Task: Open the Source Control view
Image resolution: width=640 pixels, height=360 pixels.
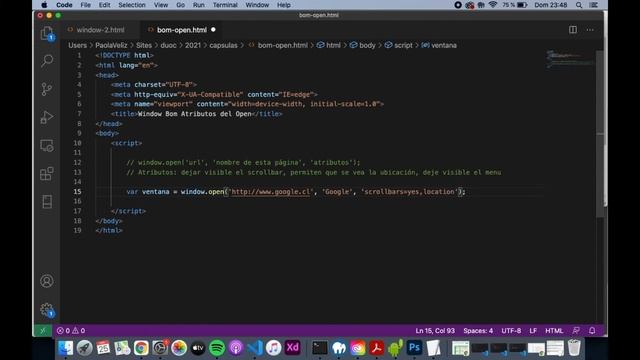Action: coord(47,89)
